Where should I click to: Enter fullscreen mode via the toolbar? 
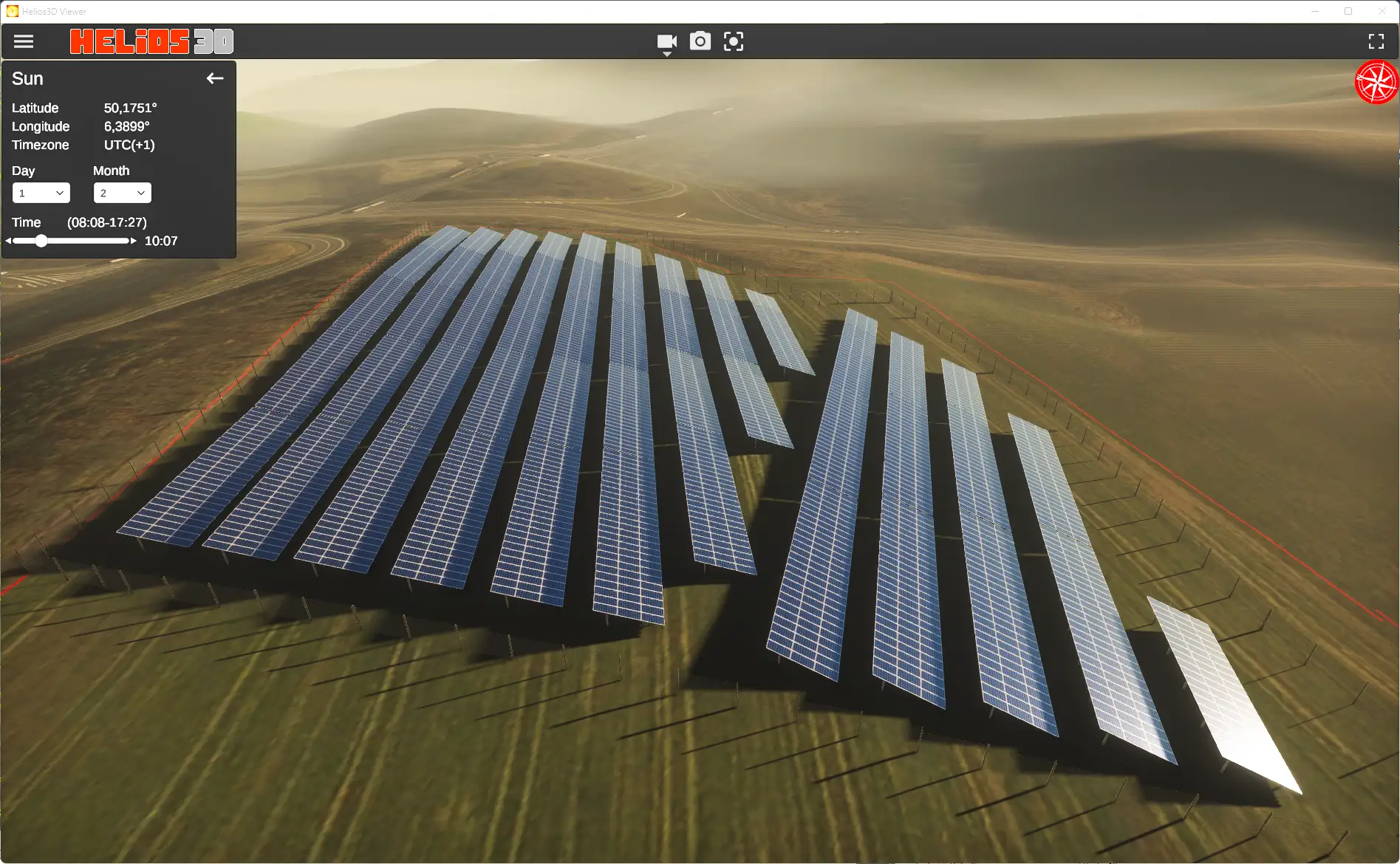pyautogui.click(x=1376, y=41)
